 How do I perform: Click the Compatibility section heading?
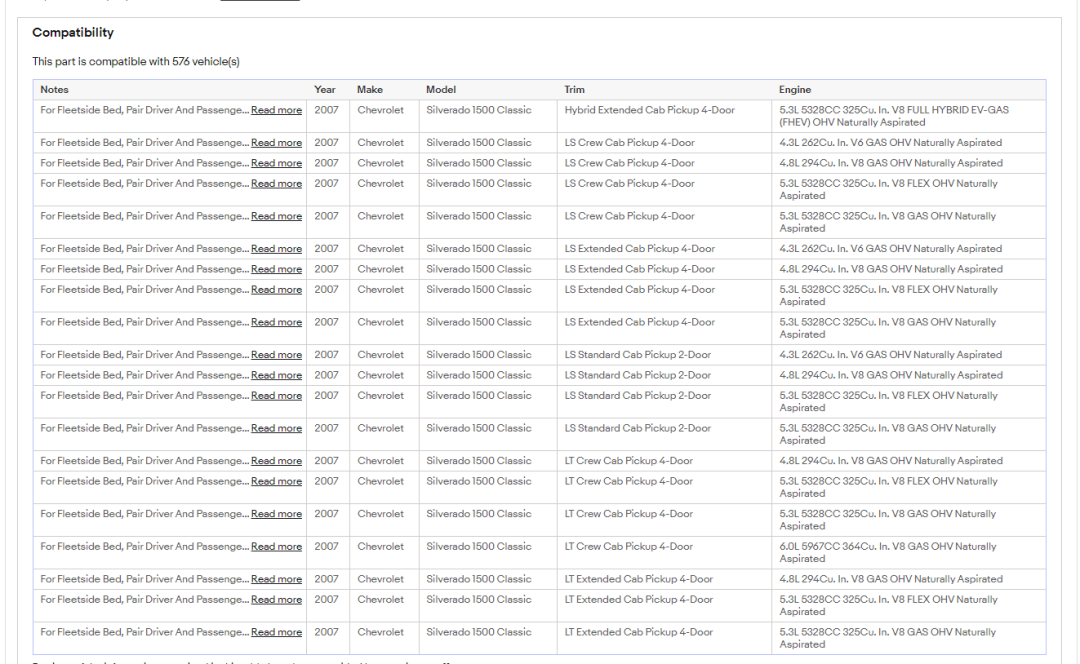(x=73, y=32)
